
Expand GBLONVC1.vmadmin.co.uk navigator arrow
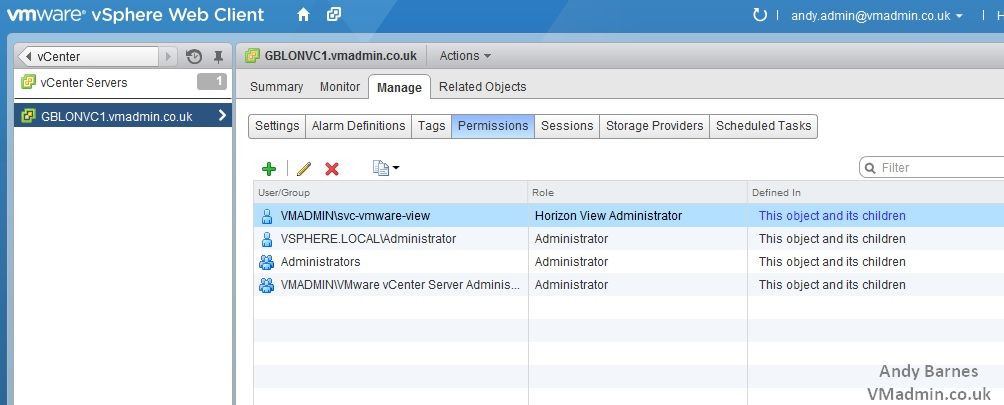point(222,115)
